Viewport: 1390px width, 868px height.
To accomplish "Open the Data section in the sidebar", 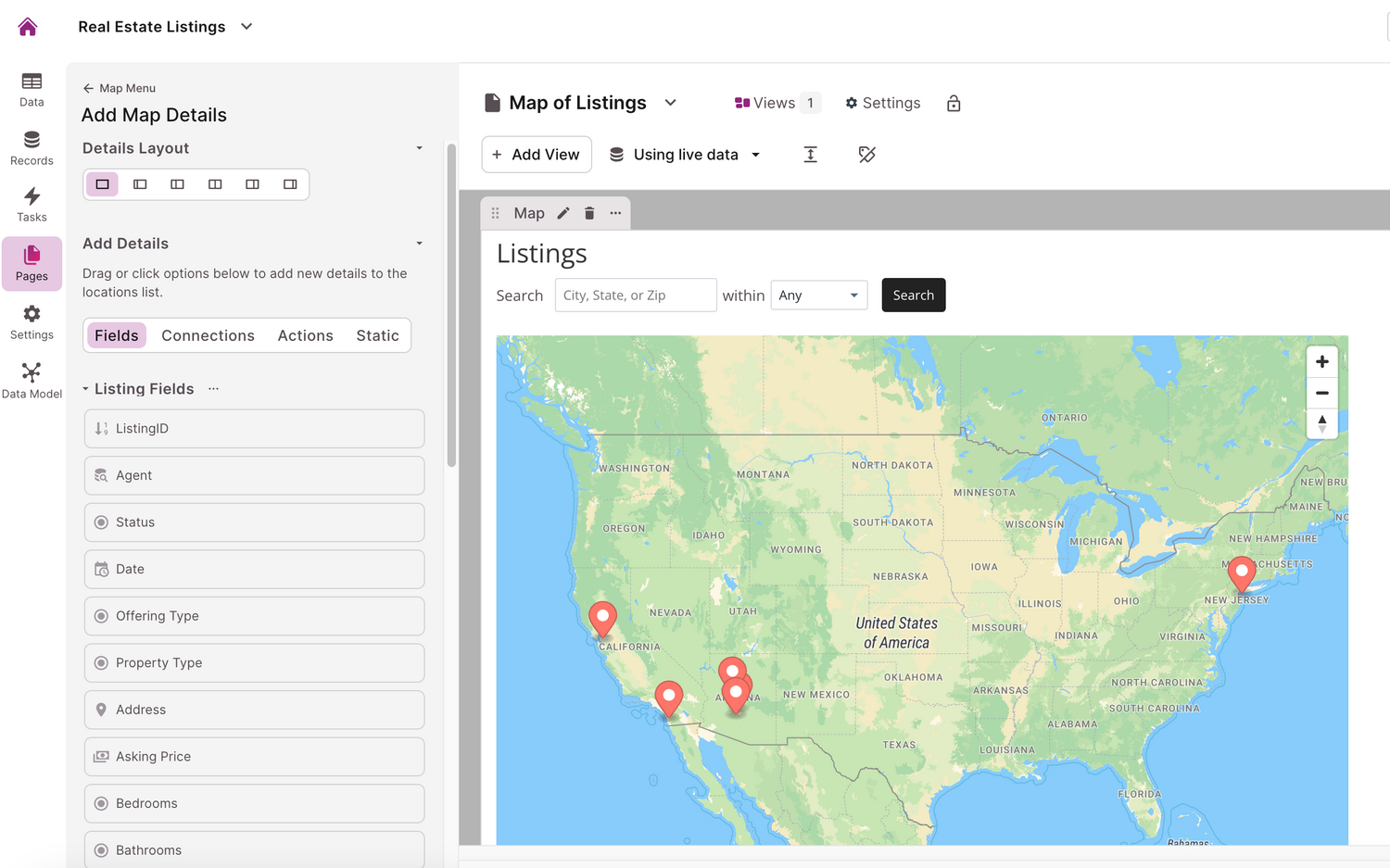I will pos(32,88).
